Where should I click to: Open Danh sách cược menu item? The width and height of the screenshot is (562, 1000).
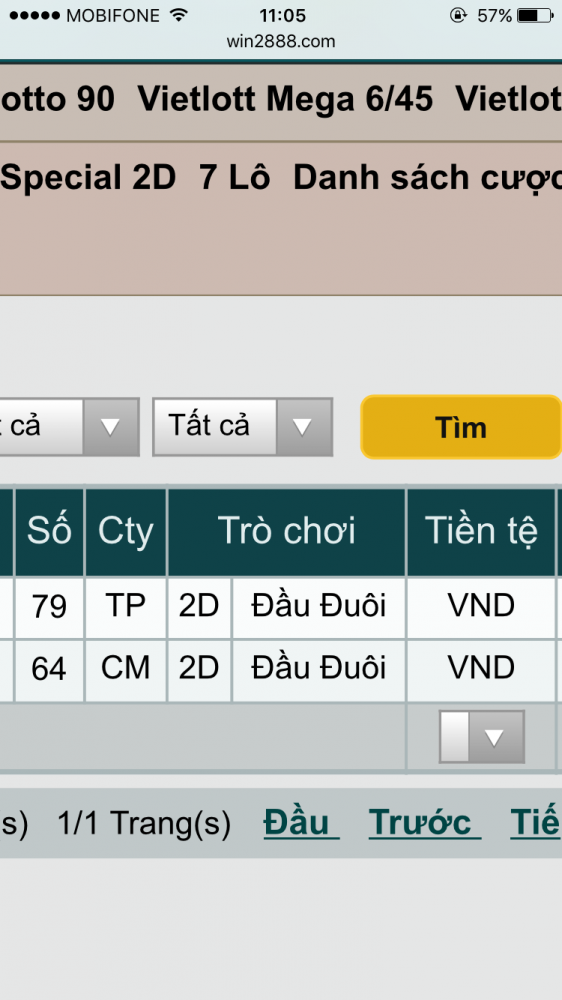[x=427, y=177]
